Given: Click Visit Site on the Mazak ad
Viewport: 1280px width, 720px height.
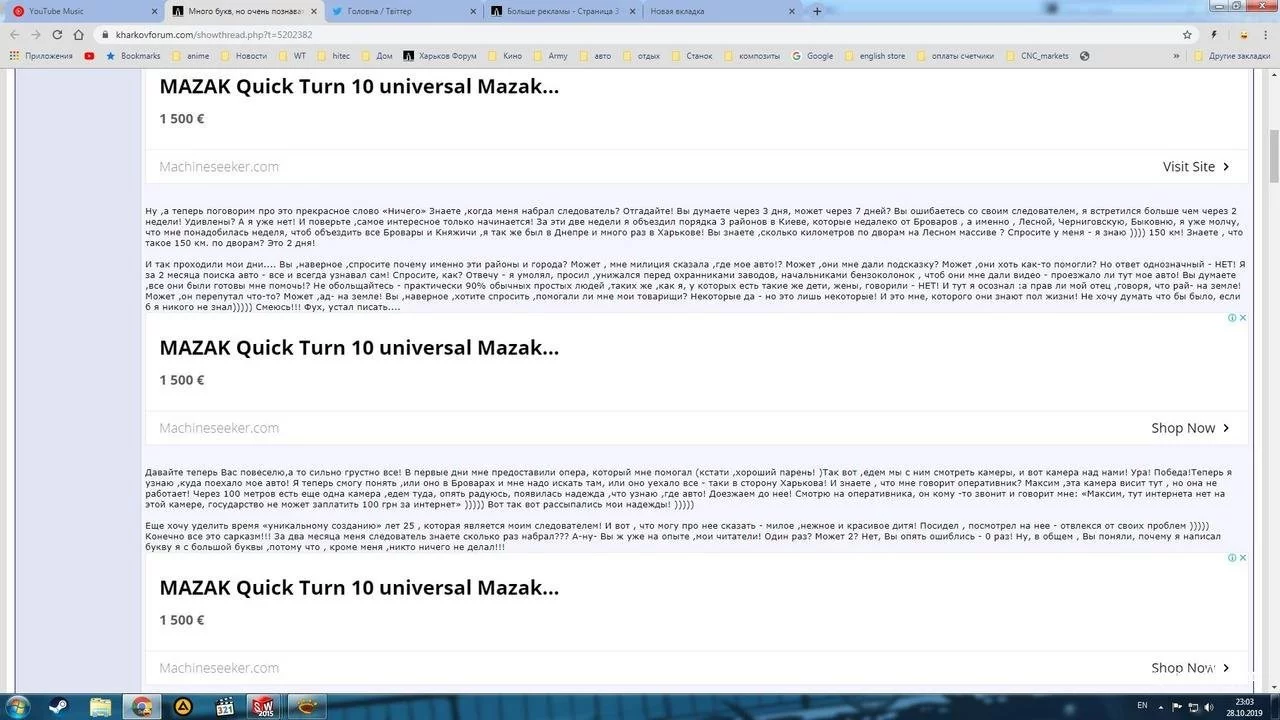Looking at the screenshot, I should [x=1196, y=167].
